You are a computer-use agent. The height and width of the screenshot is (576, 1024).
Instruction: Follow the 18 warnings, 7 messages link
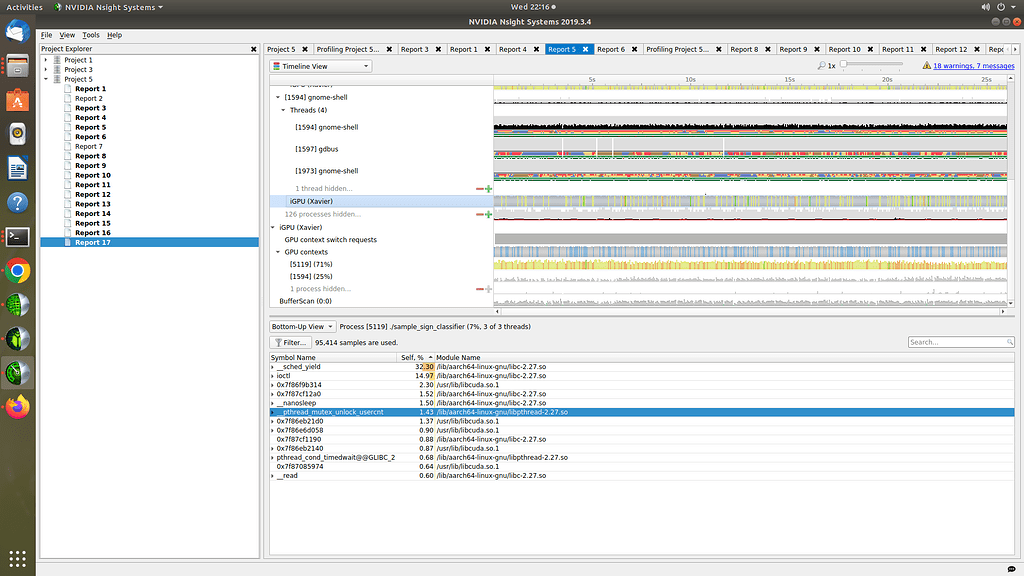coord(974,66)
